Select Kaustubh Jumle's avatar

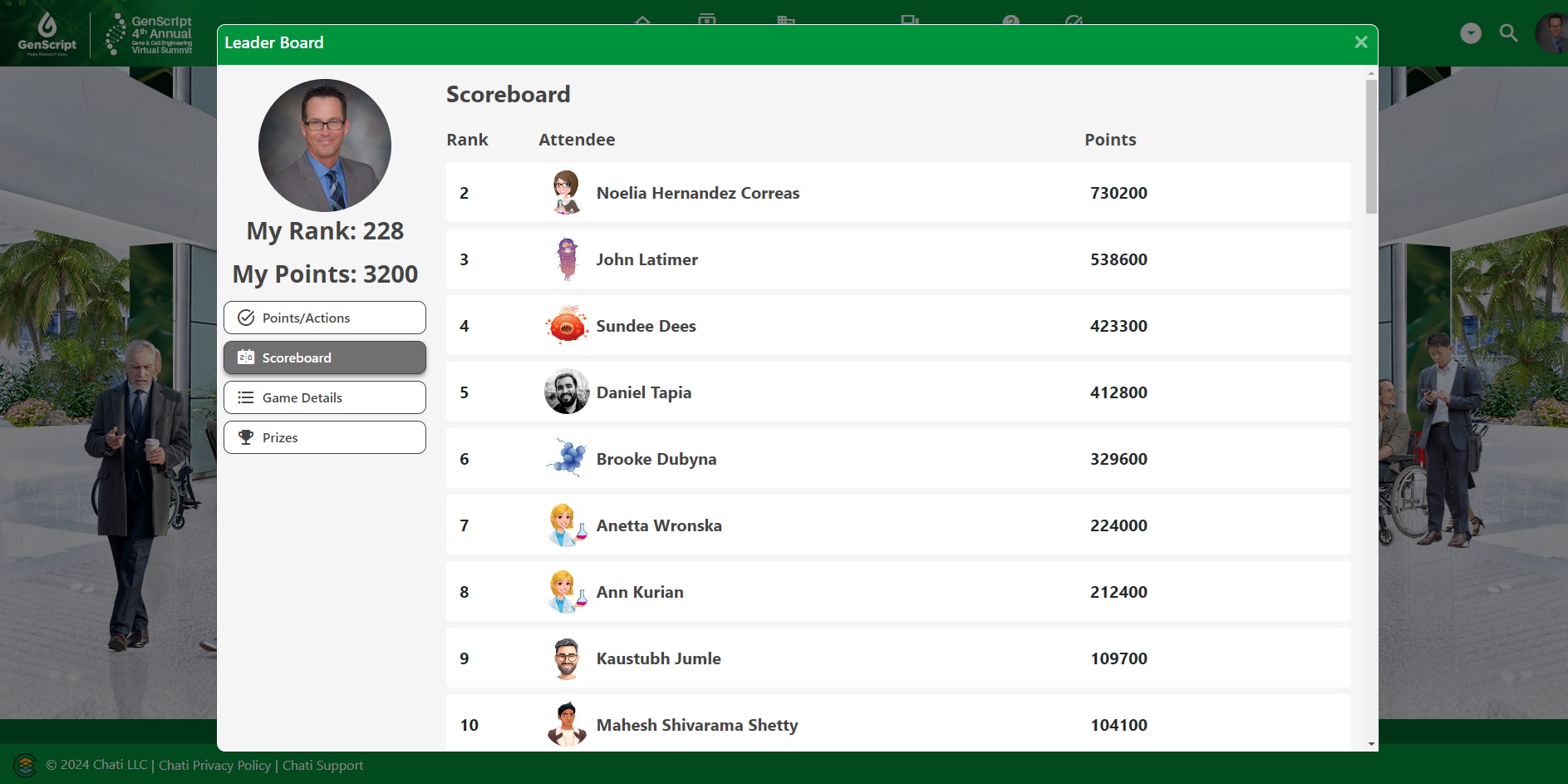click(x=567, y=658)
